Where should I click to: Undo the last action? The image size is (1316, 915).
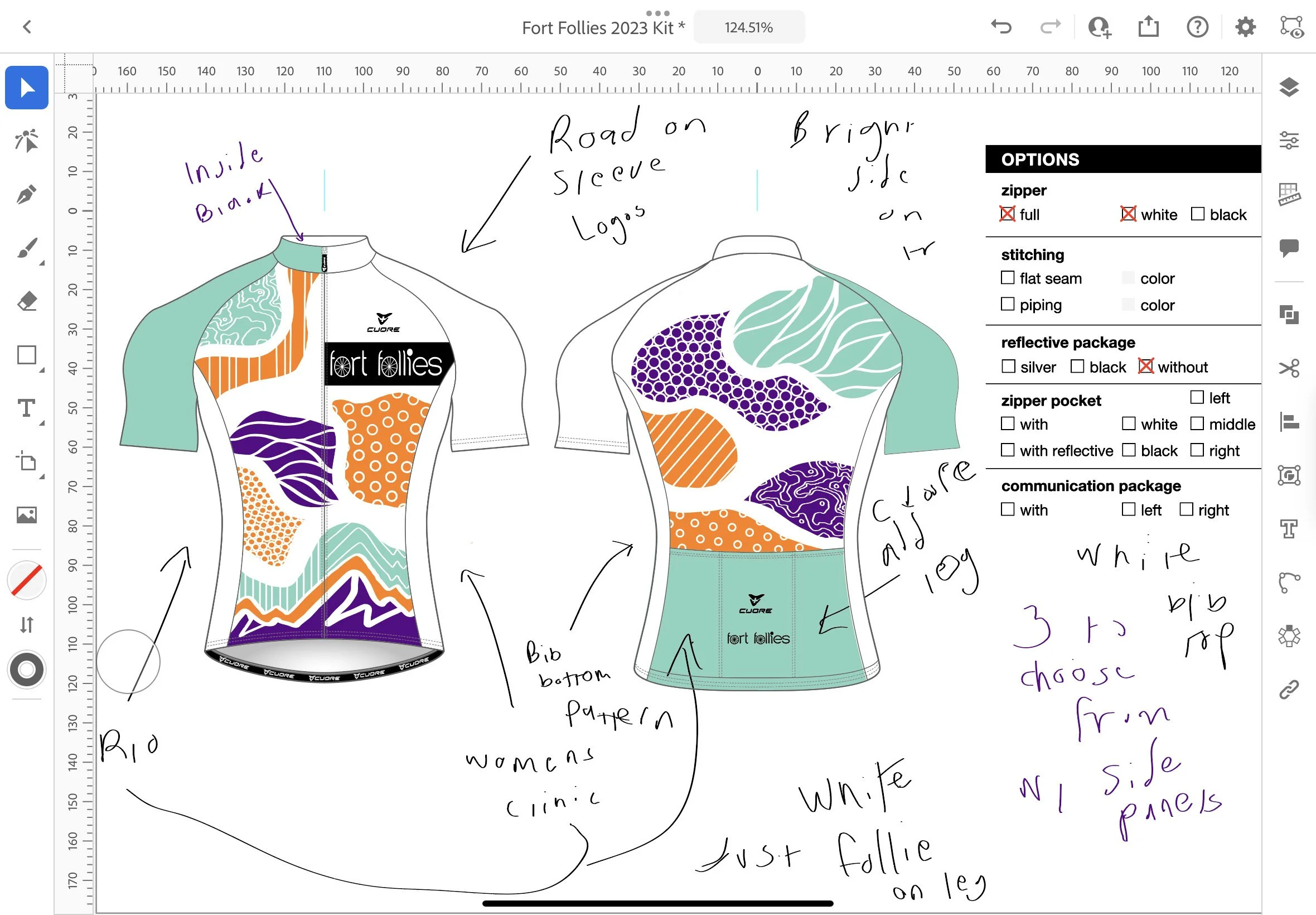1001,27
